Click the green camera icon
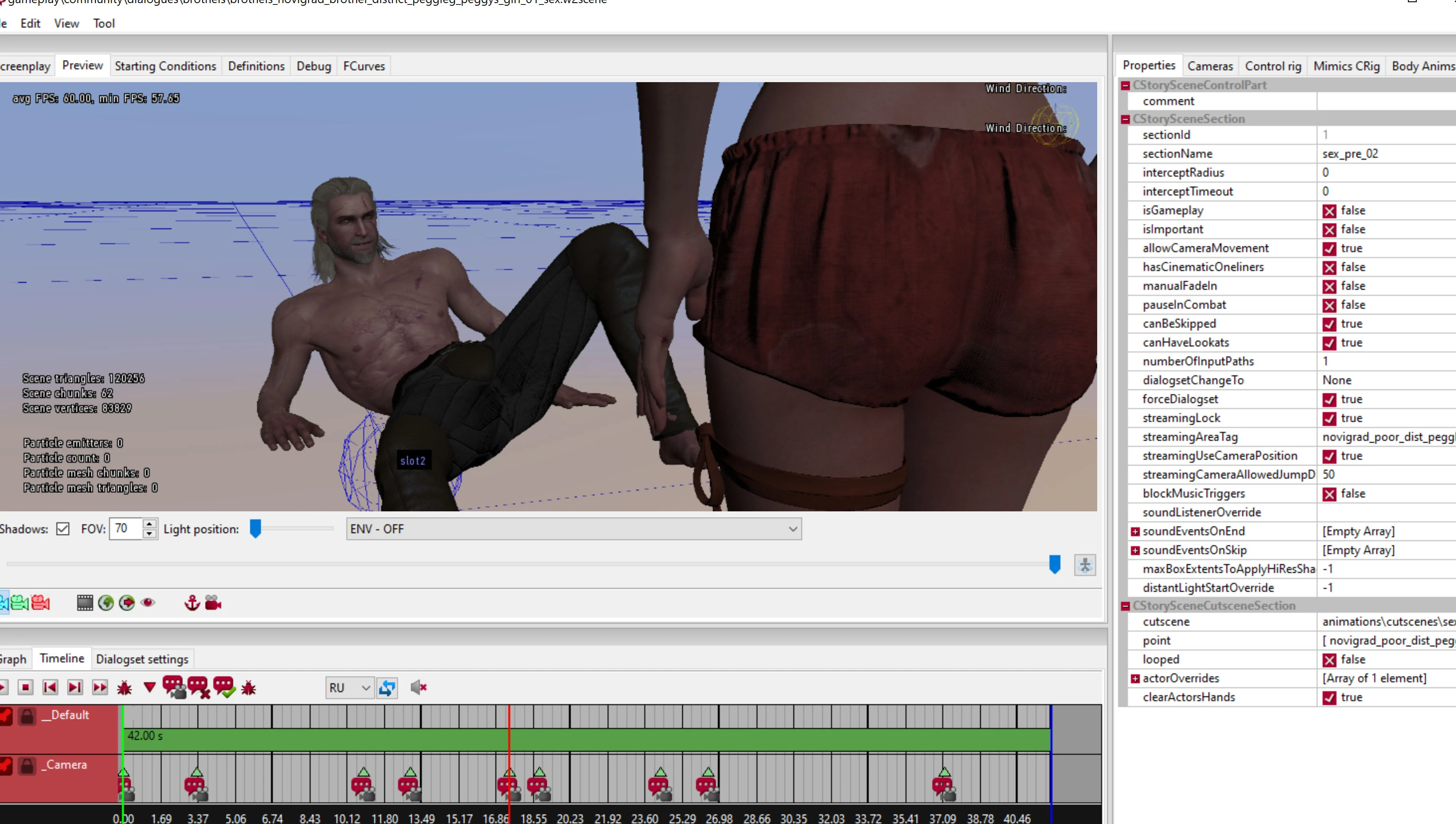Viewport: 1456px width, 824px height. [x=20, y=603]
